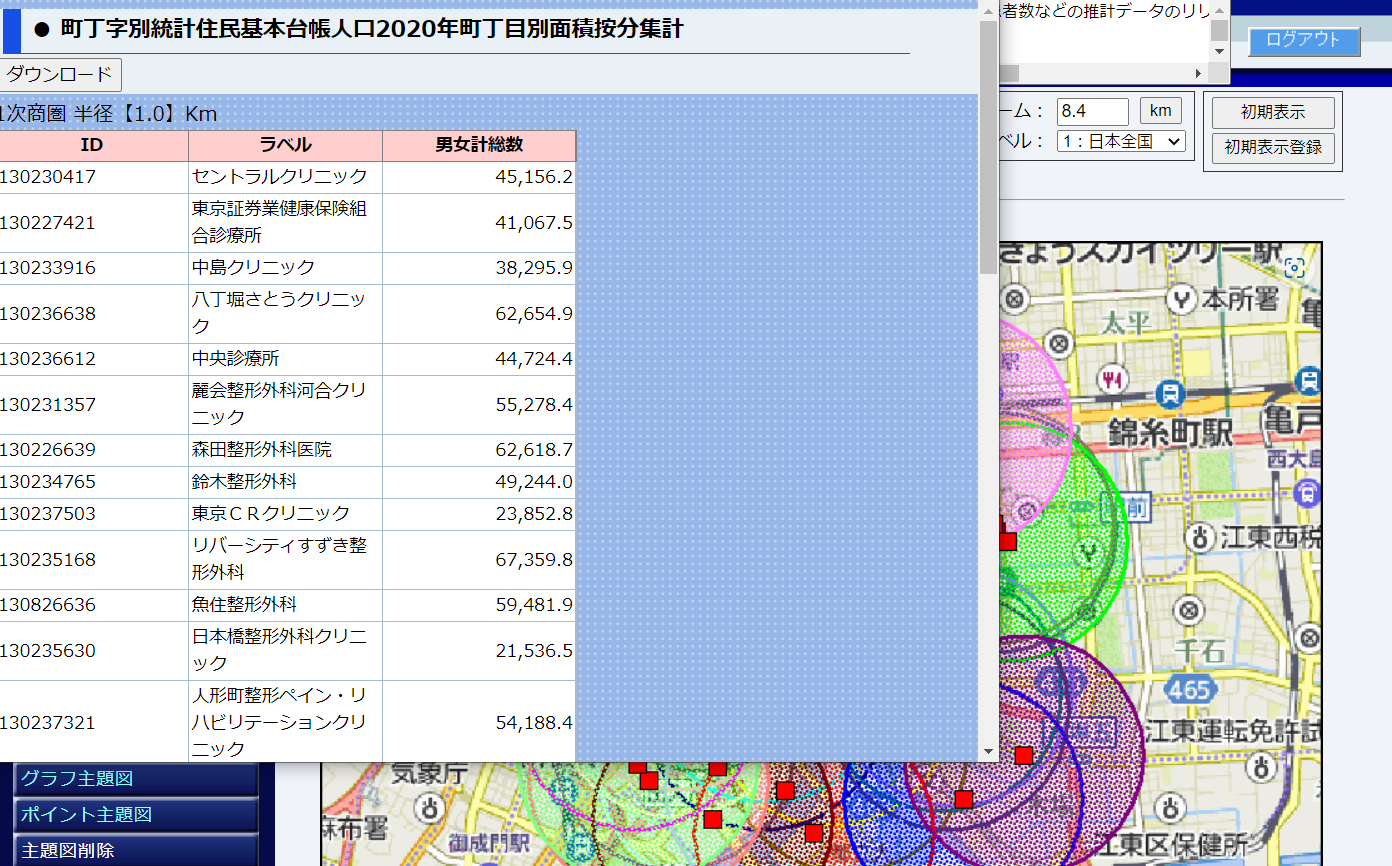Click the circled-X icon left of 太平

[1059, 345]
